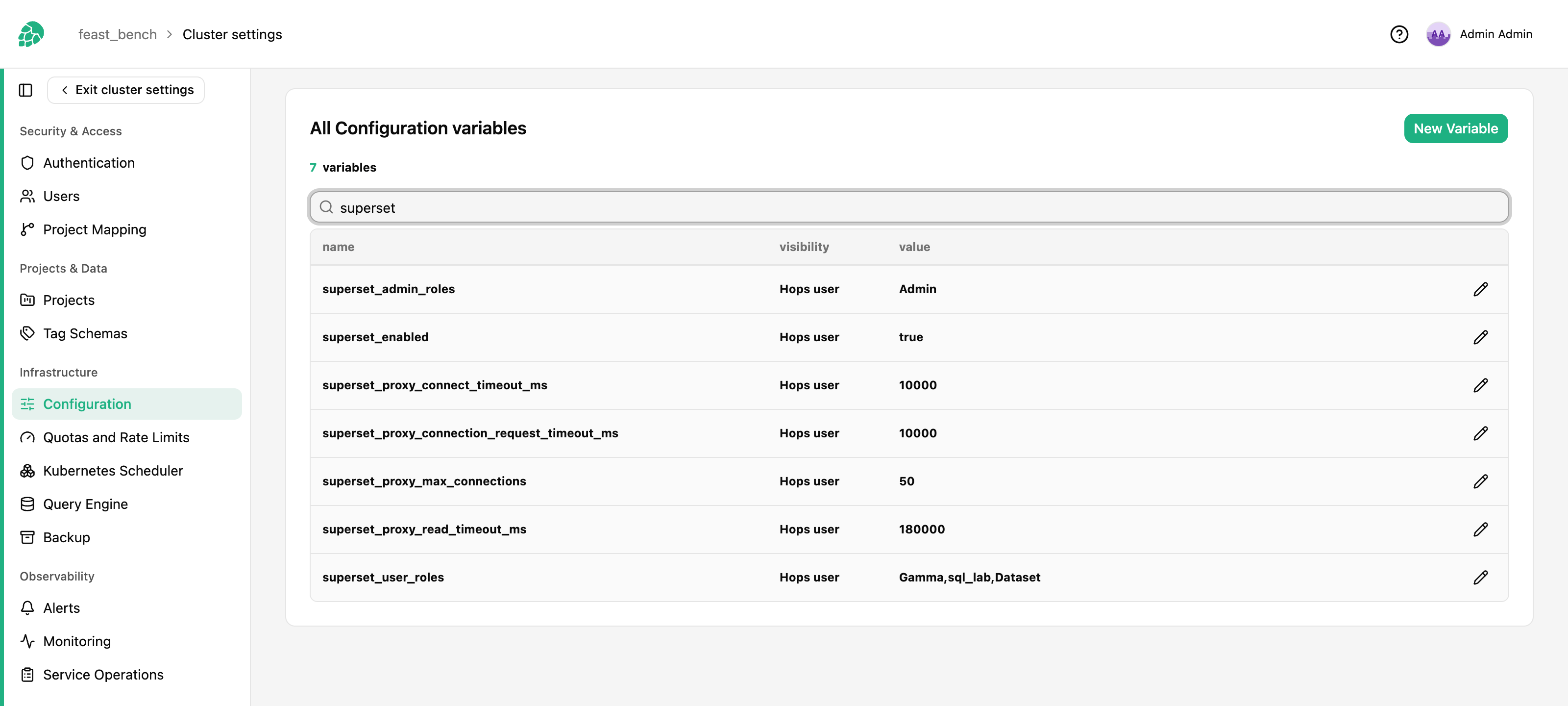Open Authentication settings
Screen dimensions: 1568x706
tap(126, 163)
